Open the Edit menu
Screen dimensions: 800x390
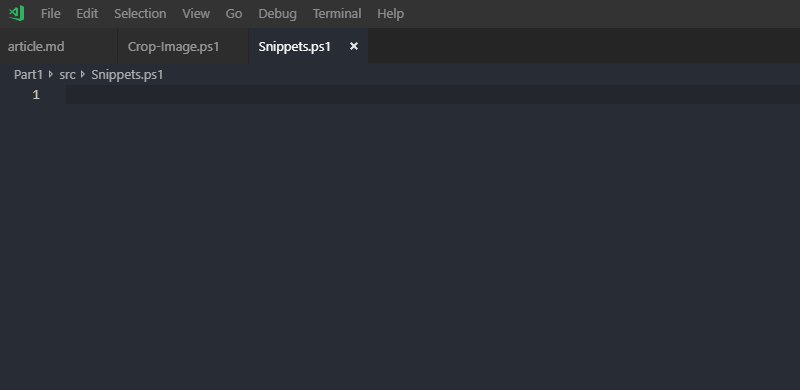pos(87,14)
